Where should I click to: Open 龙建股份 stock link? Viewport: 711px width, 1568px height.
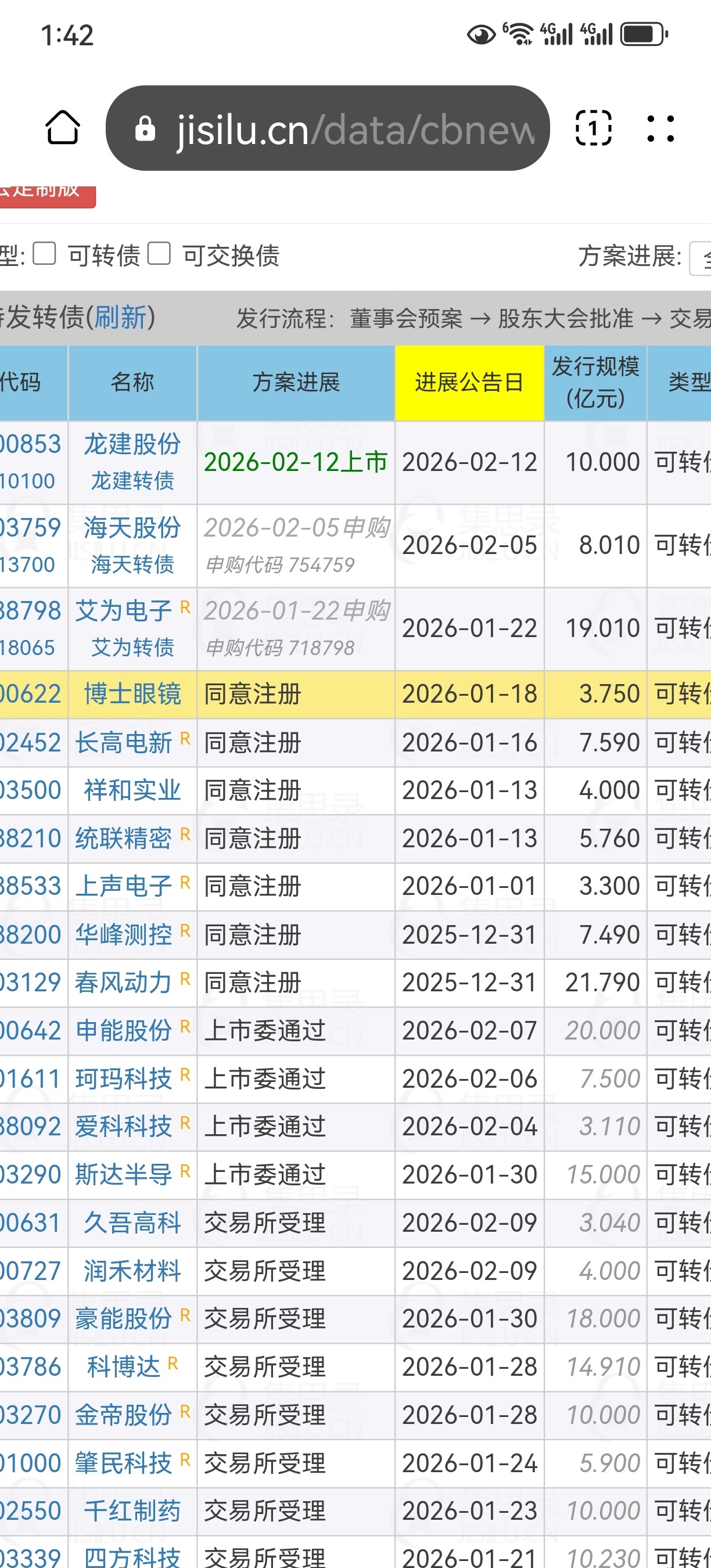132,444
